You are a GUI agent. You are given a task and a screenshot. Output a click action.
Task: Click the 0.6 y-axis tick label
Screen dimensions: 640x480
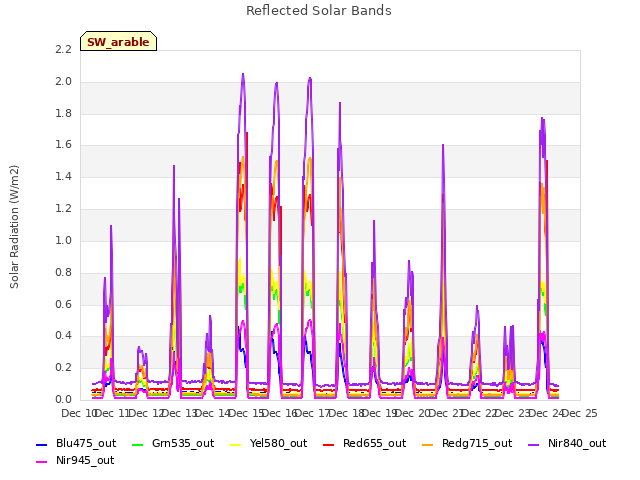[63, 304]
